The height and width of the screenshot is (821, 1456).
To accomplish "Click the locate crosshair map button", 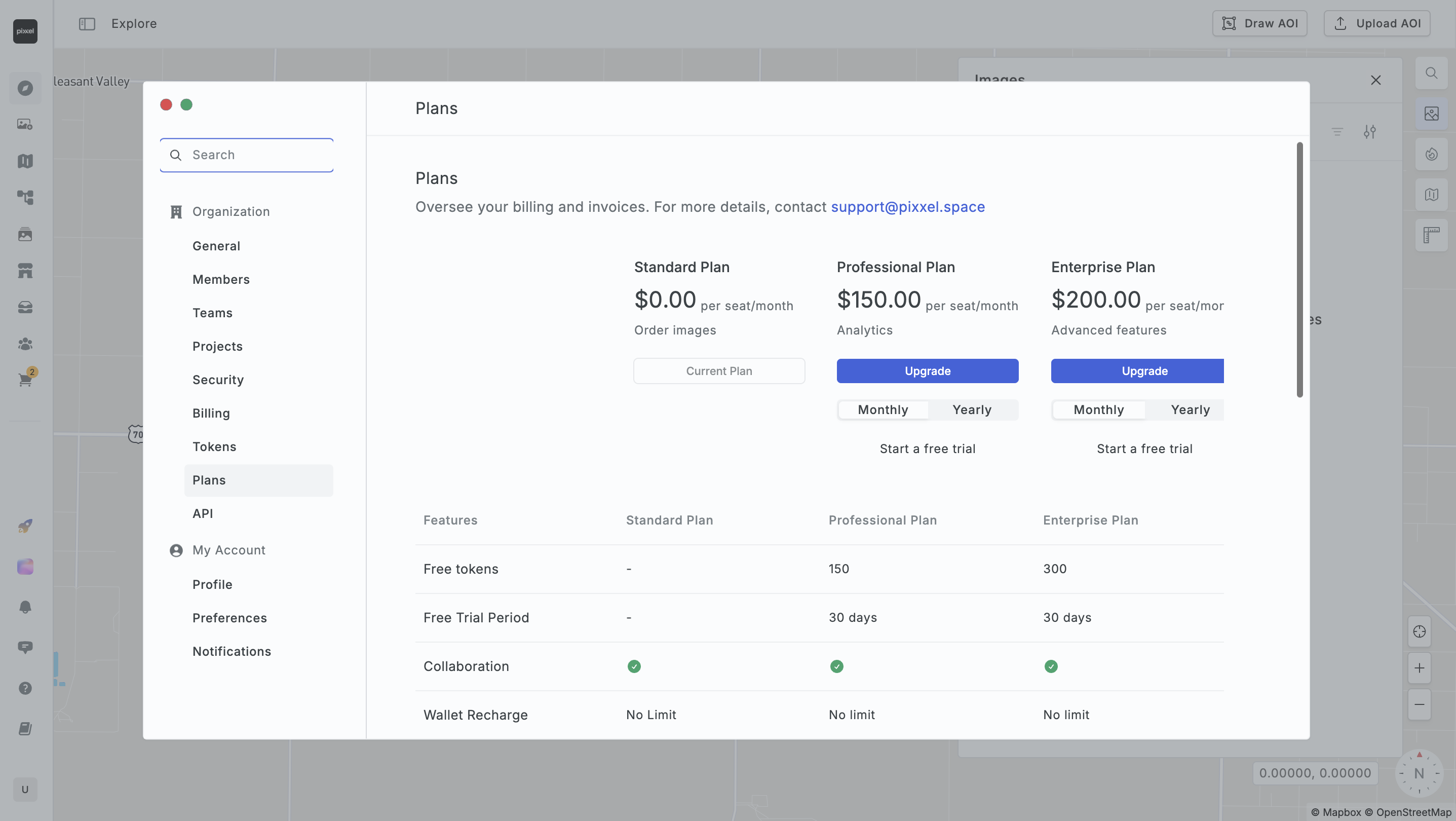I will coord(1419,631).
